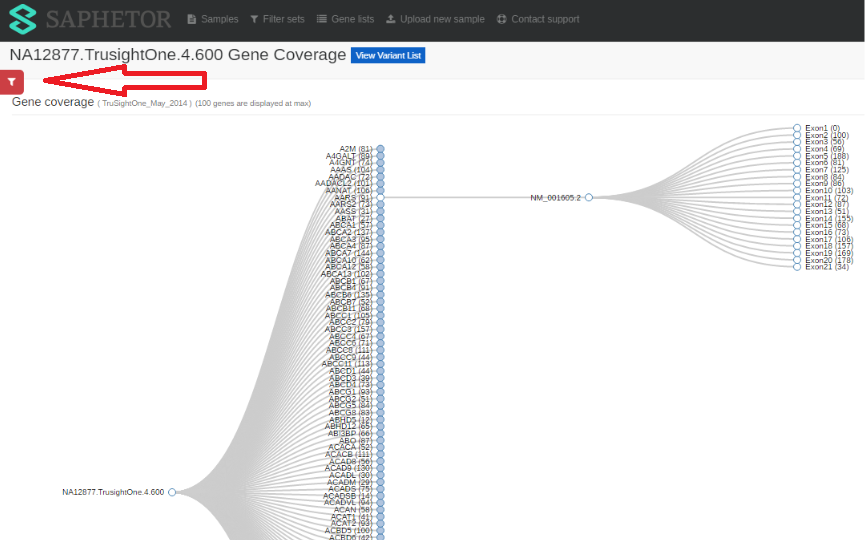Select the Exon7 (125) node
The height and width of the screenshot is (553, 865).
tap(797, 170)
